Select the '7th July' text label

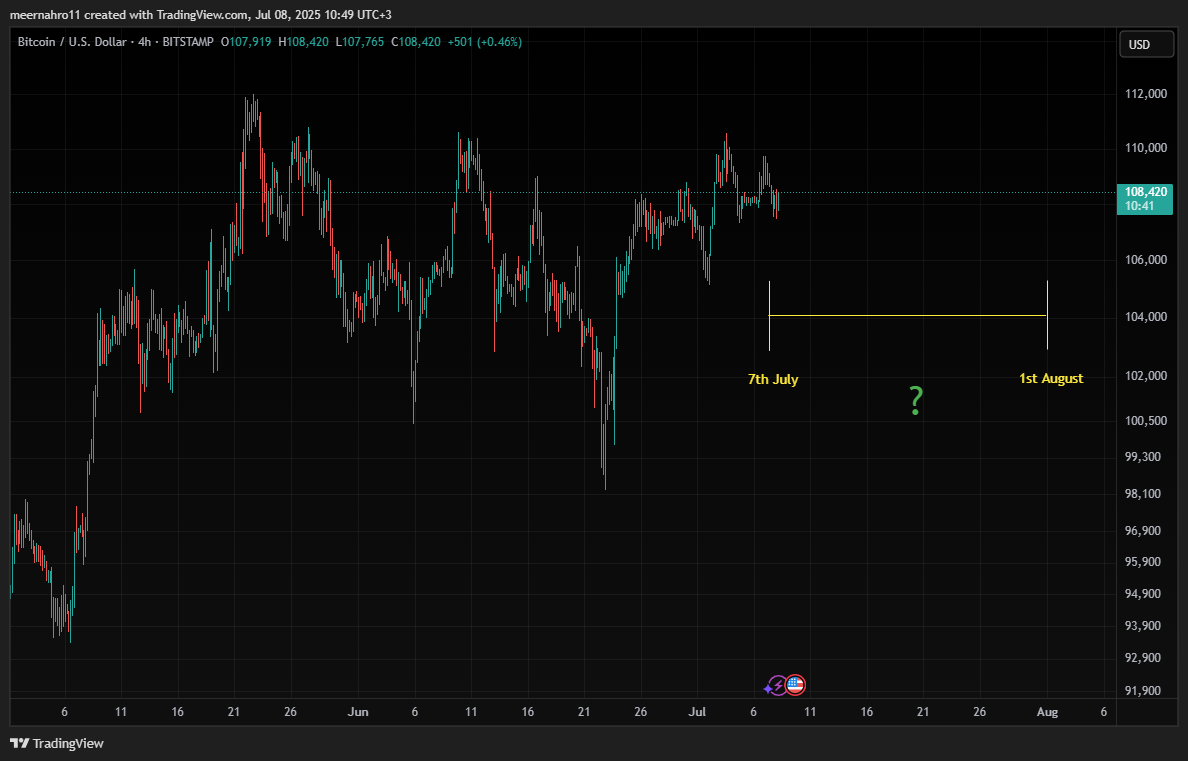click(x=773, y=379)
